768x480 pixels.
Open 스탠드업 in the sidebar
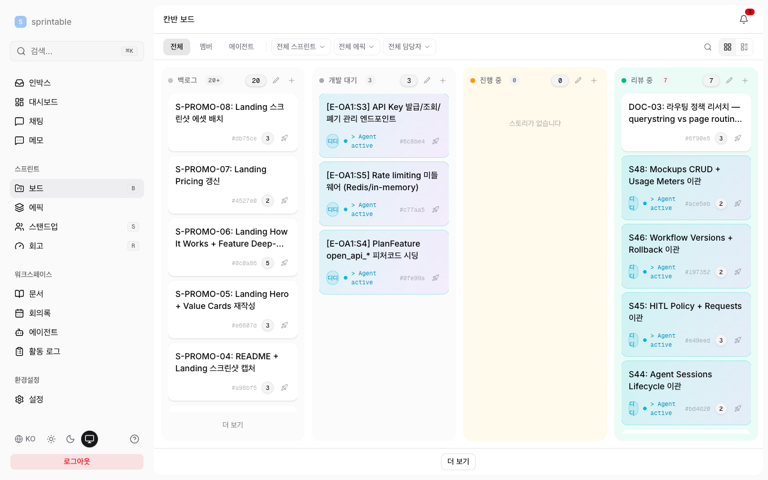[77, 226]
